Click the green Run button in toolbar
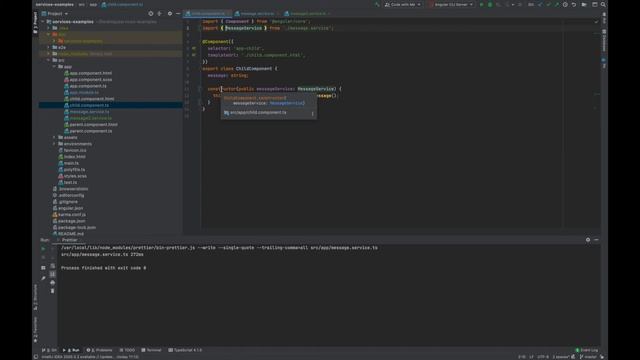Viewport: 640px width, 360px height. (482, 4)
